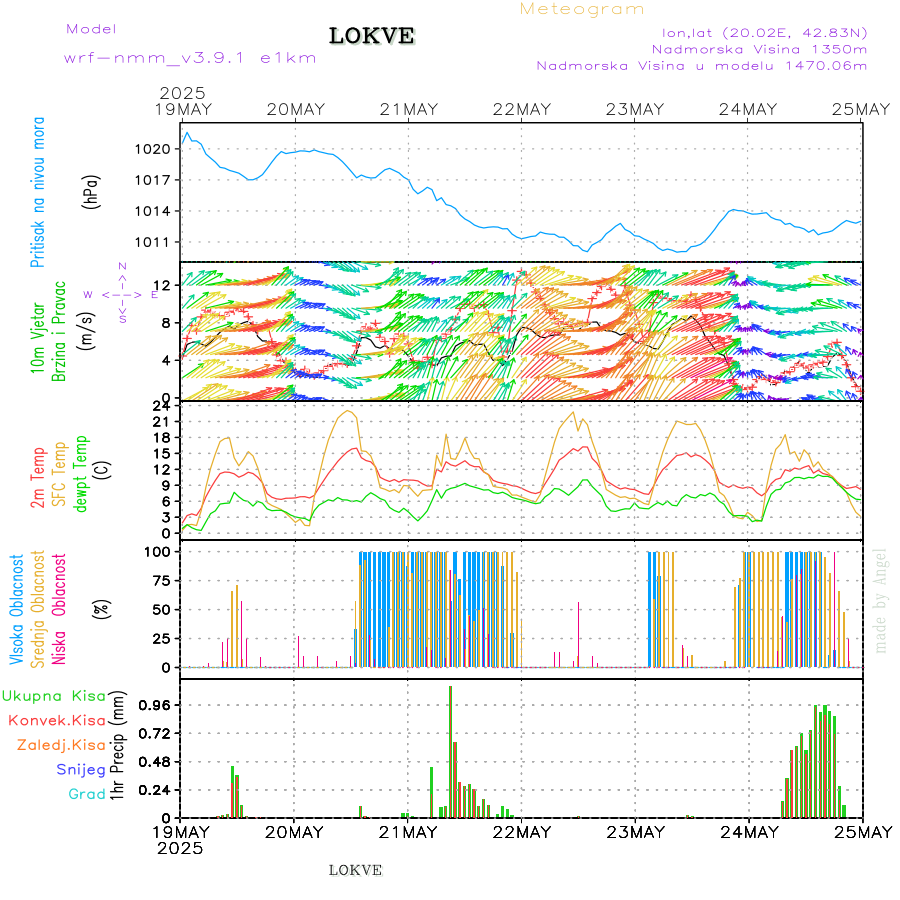The width and height of the screenshot is (900, 900).
Task: Click the 50 tick on the cloud axis
Action: 162,610
